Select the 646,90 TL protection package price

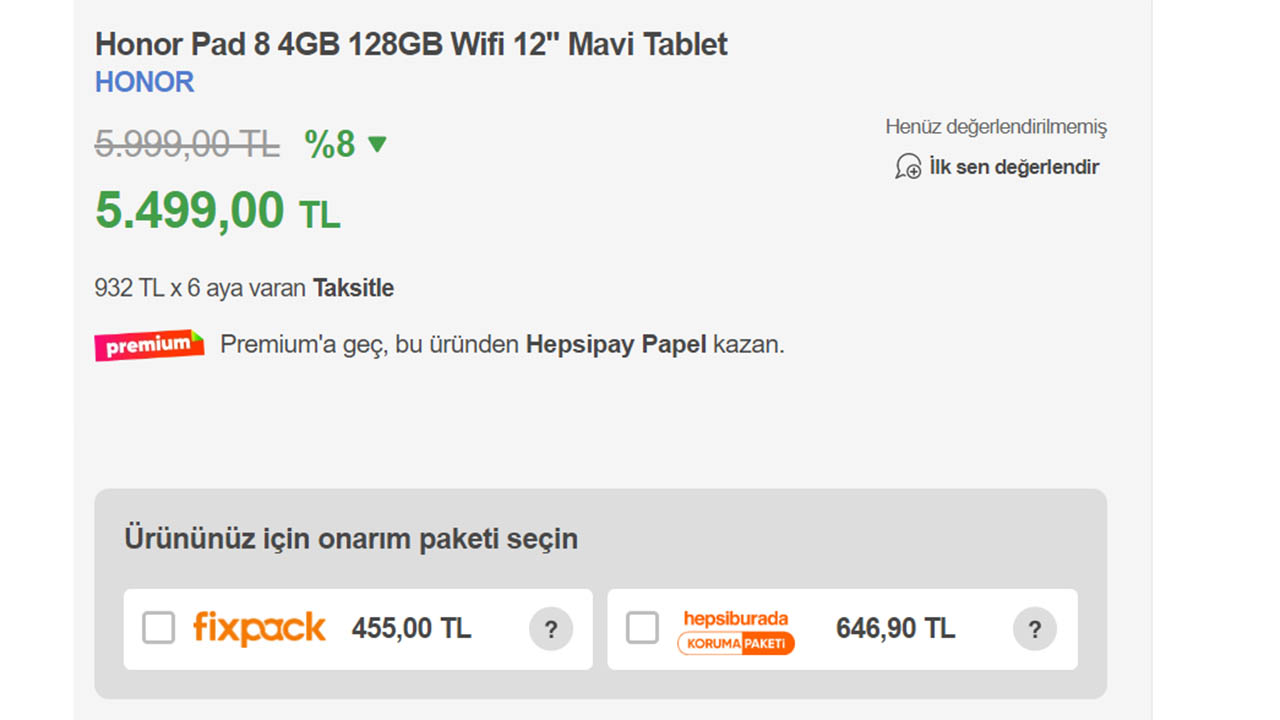click(895, 629)
